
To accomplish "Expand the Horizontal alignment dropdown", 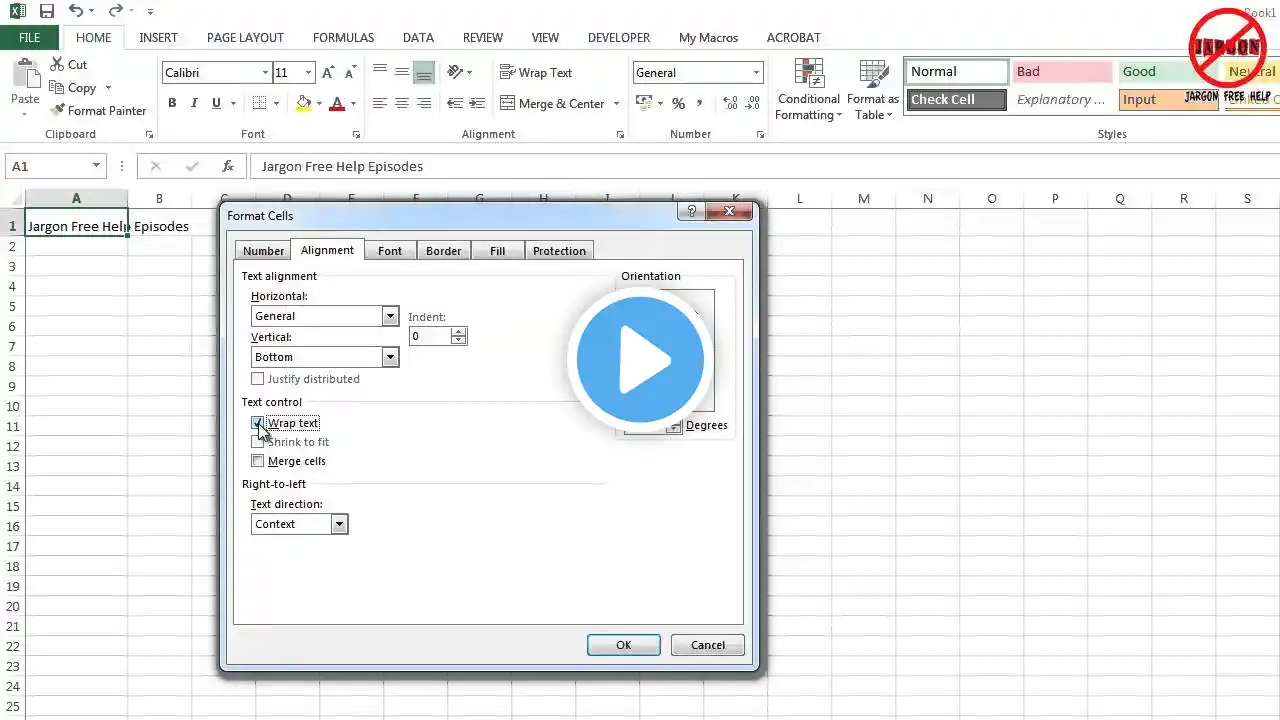I will click(390, 316).
